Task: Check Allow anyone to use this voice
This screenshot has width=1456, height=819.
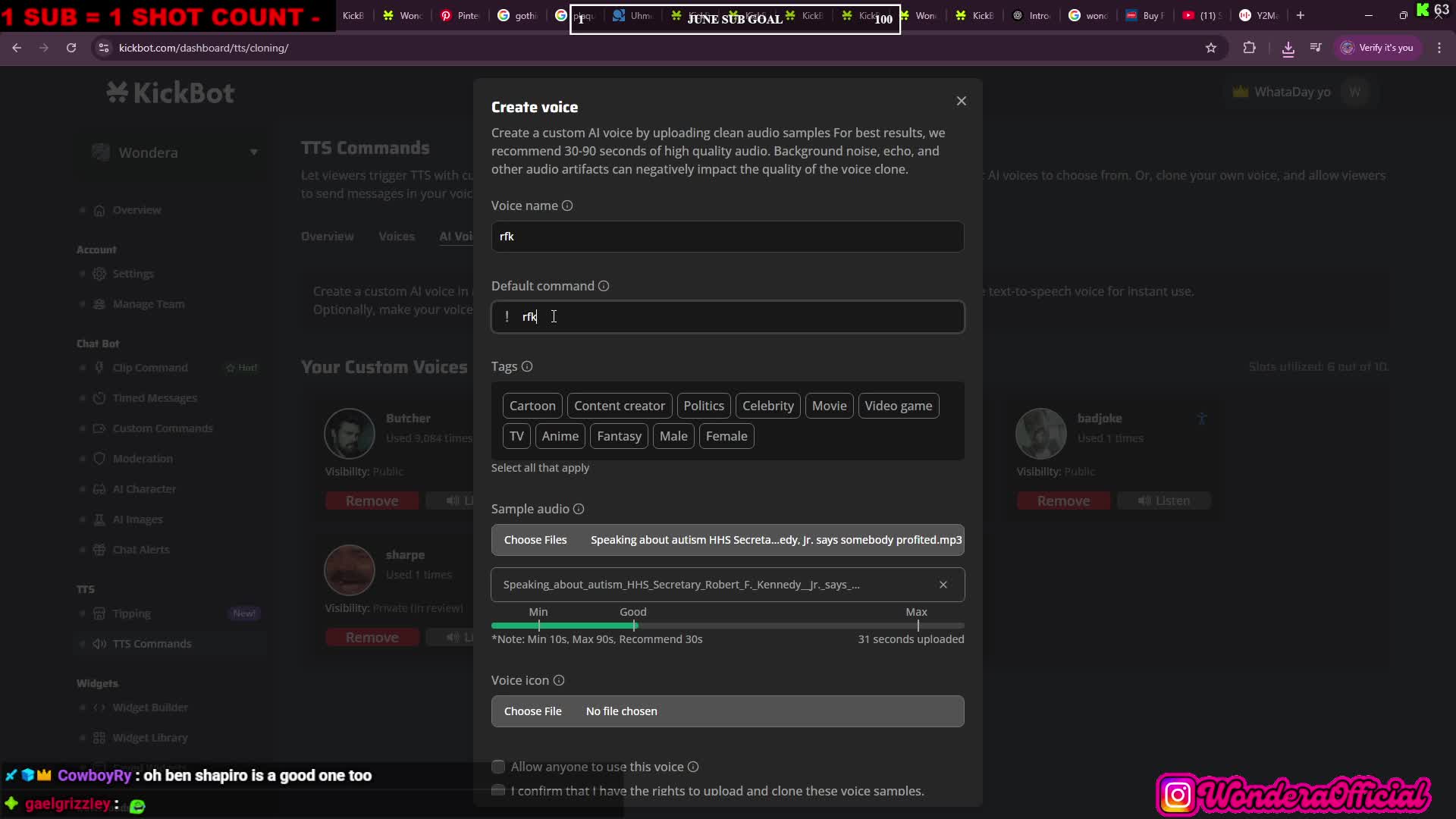Action: (x=498, y=767)
